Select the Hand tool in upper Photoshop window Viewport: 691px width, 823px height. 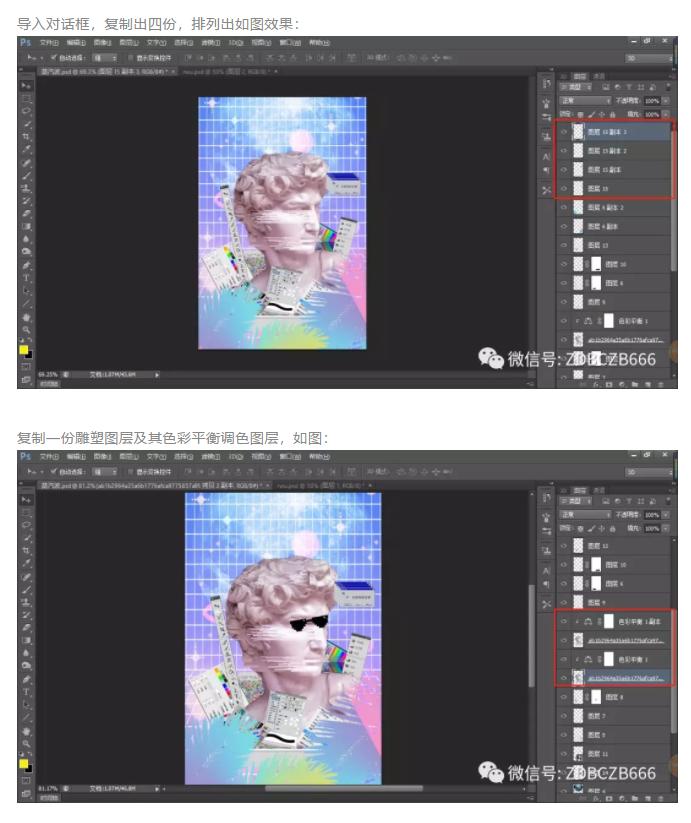click(x=26, y=317)
